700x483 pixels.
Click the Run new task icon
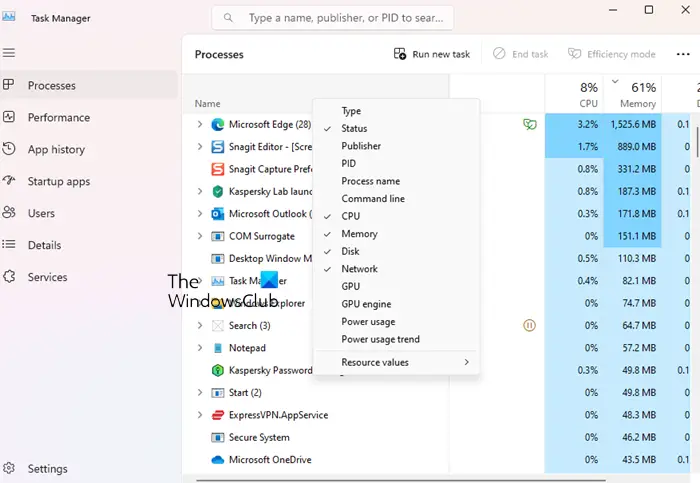[400, 54]
